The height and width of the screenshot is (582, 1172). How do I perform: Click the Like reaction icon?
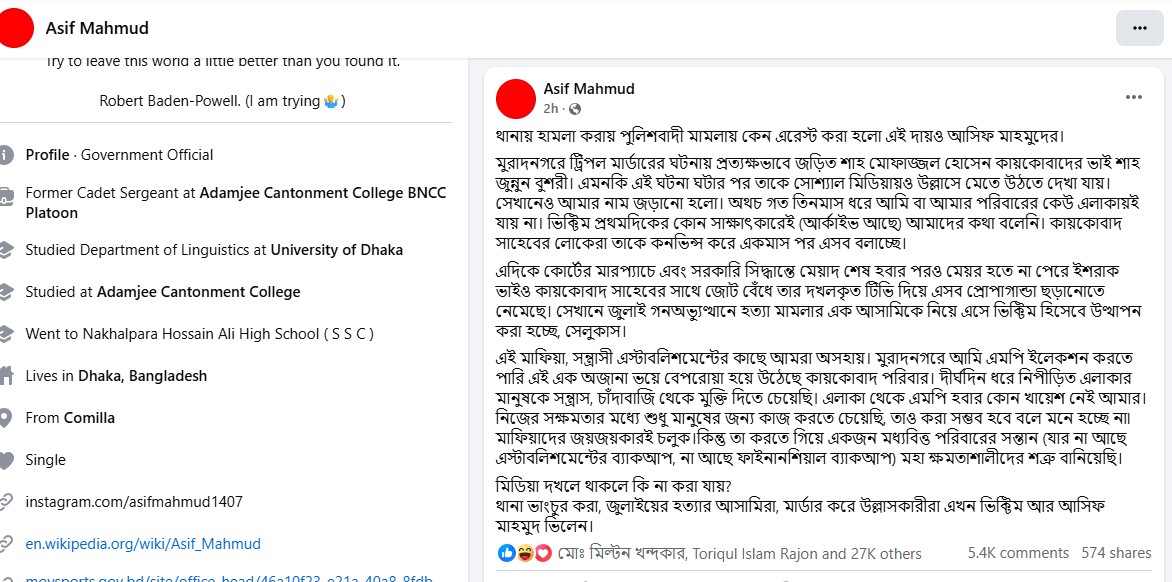click(507, 552)
